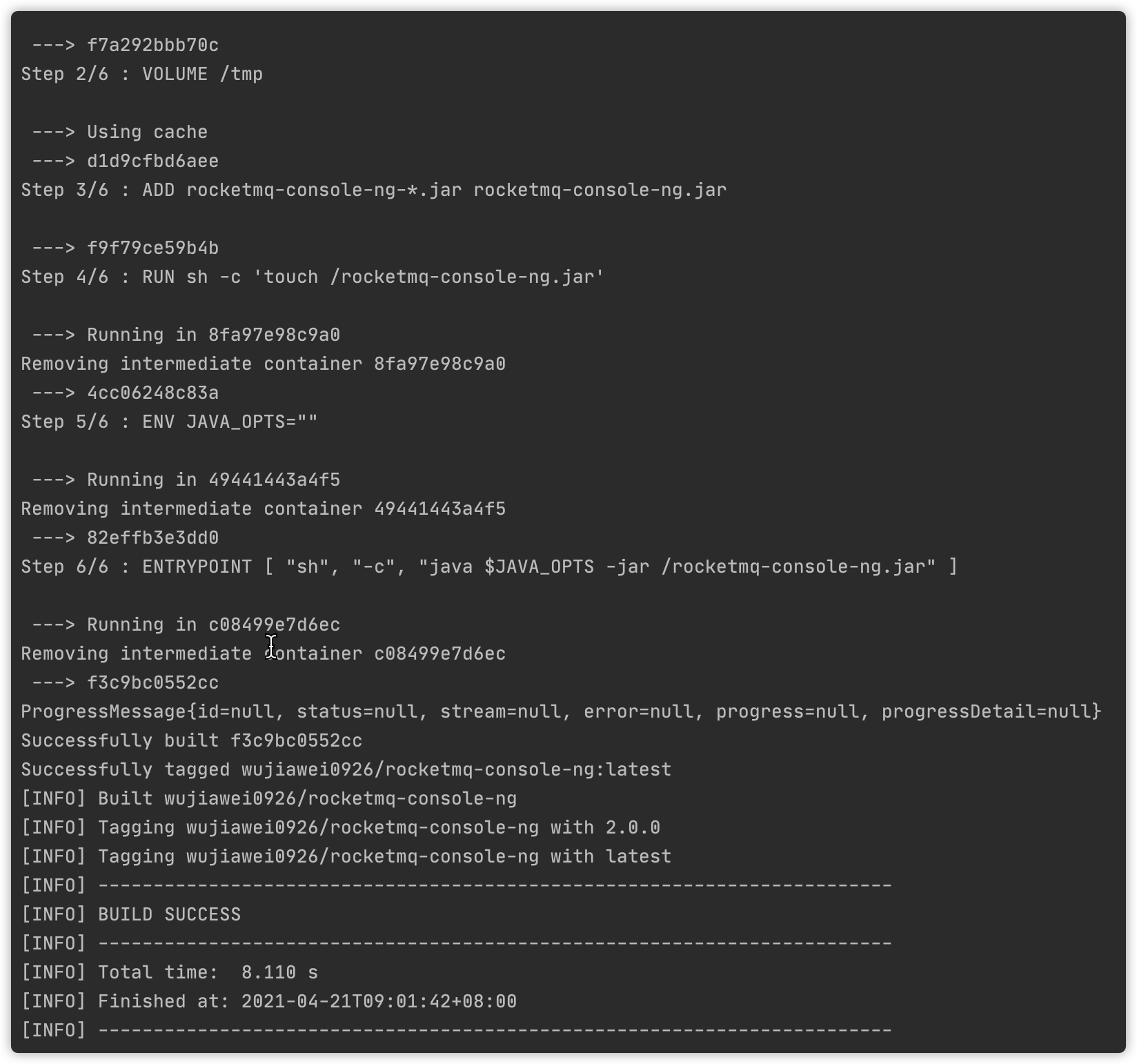Click the ProgressMessage{id=null...} line
The height and width of the screenshot is (1064, 1137).
click(561, 711)
